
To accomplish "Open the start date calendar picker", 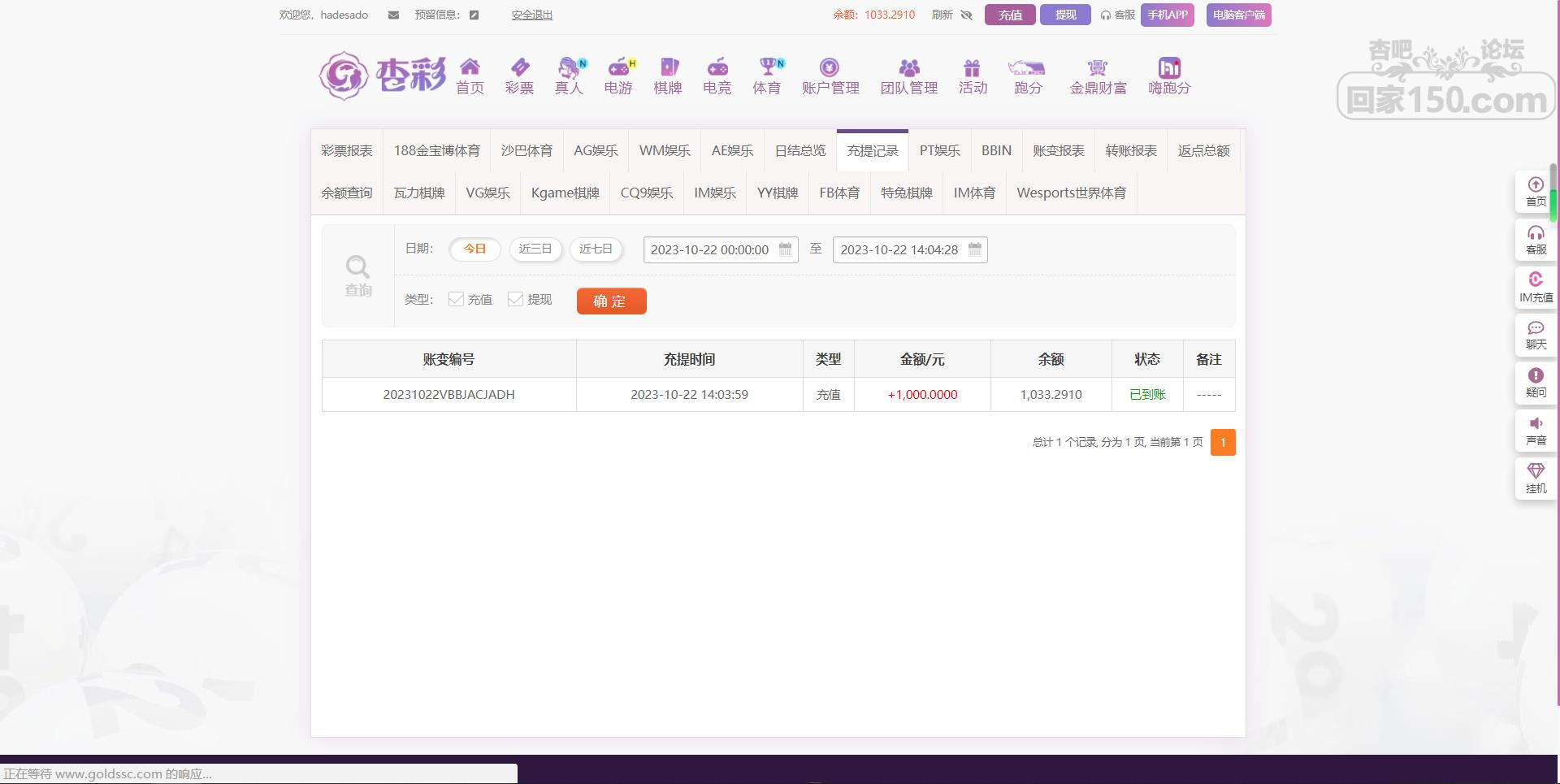I will 785,249.
